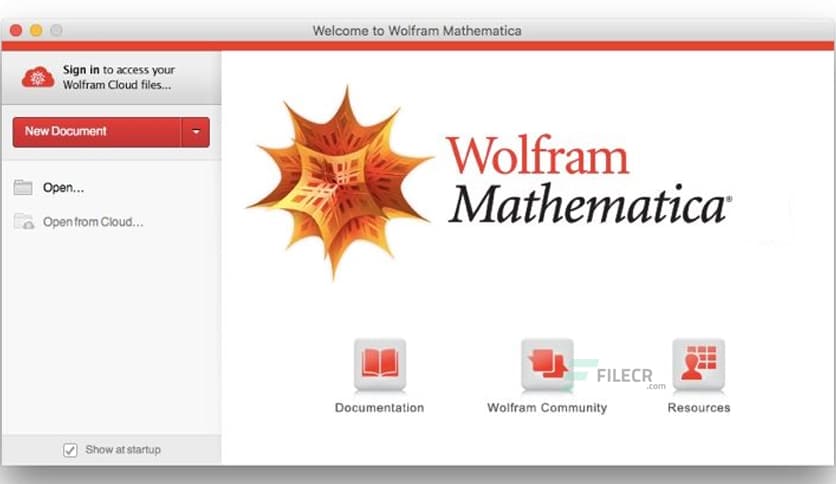This screenshot has height=484, width=836.
Task: Click the Open... text entry
Action: pos(63,188)
